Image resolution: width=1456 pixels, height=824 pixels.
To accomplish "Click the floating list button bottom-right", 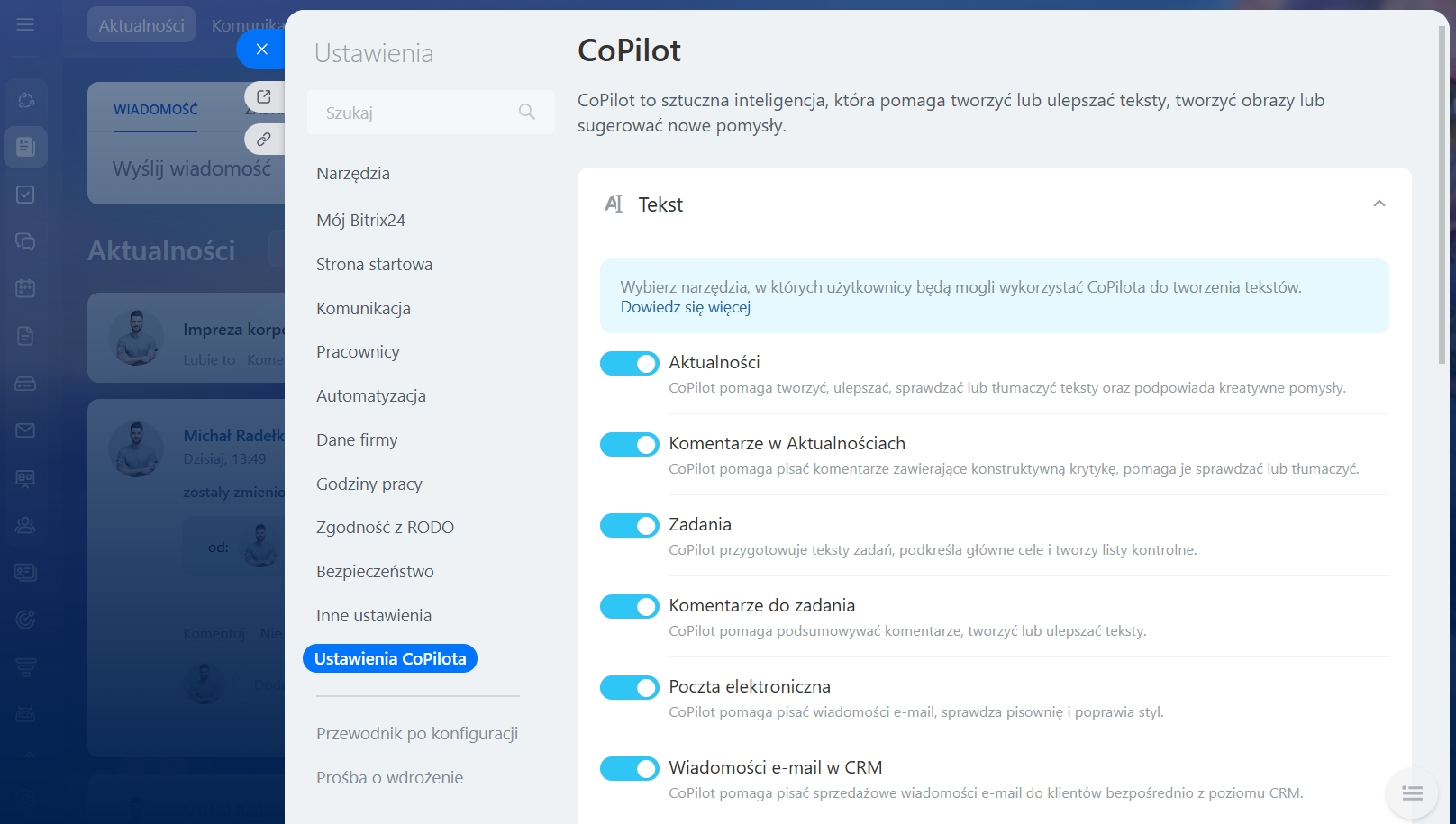I will pyautogui.click(x=1412, y=793).
